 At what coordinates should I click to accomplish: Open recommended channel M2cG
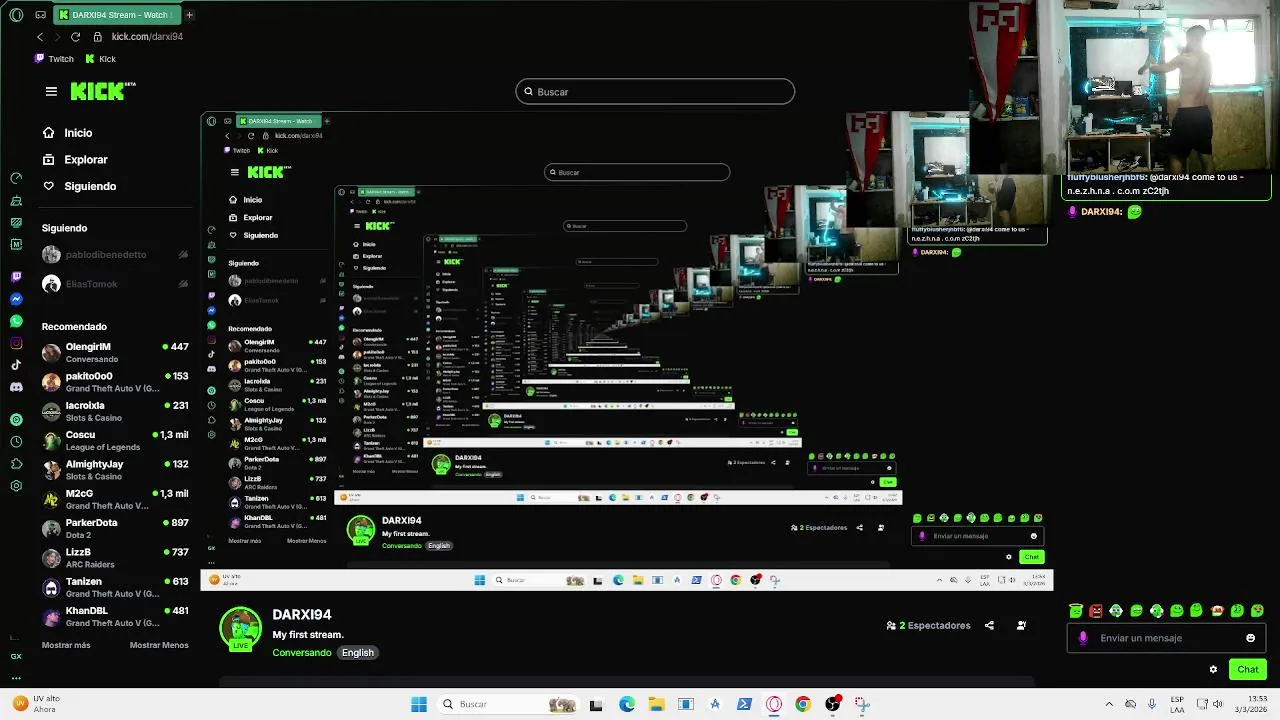click(115, 499)
